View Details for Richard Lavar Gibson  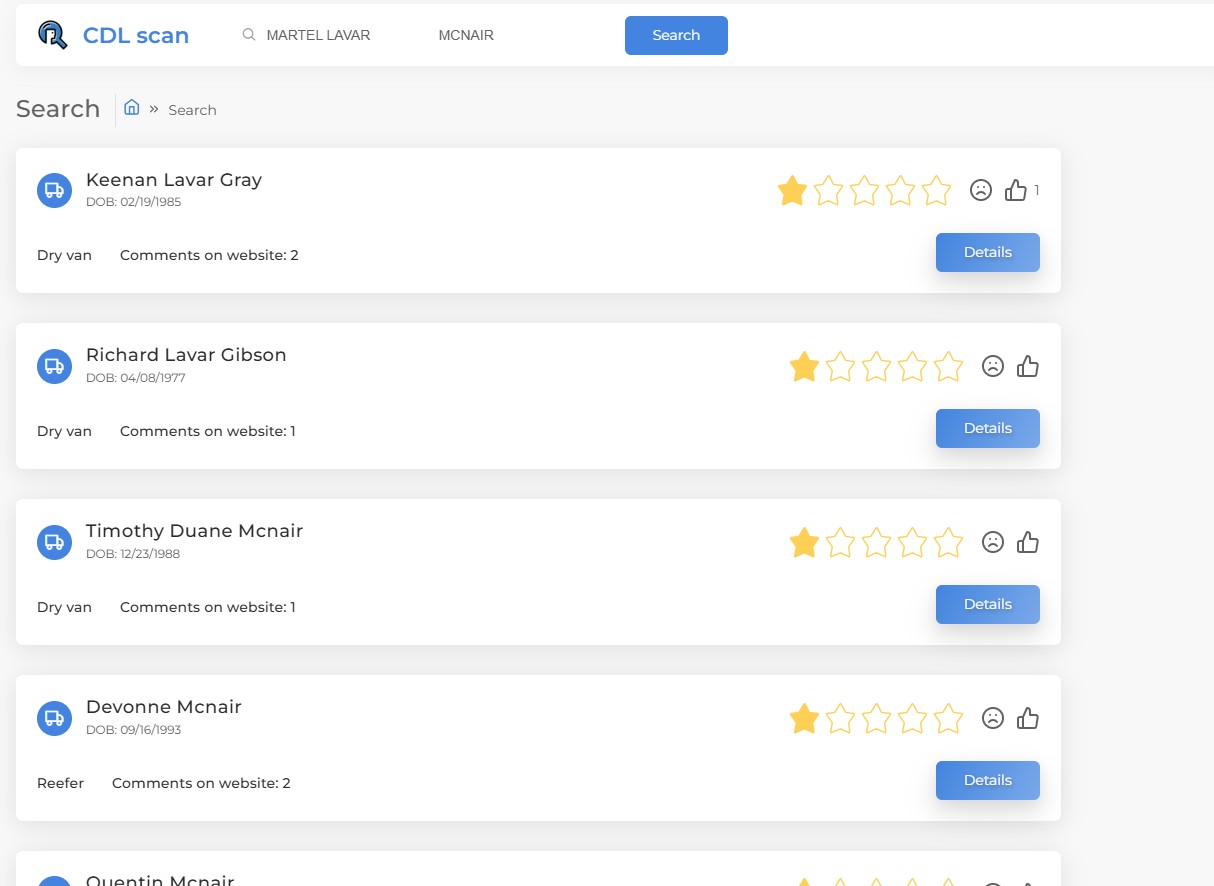click(x=987, y=428)
